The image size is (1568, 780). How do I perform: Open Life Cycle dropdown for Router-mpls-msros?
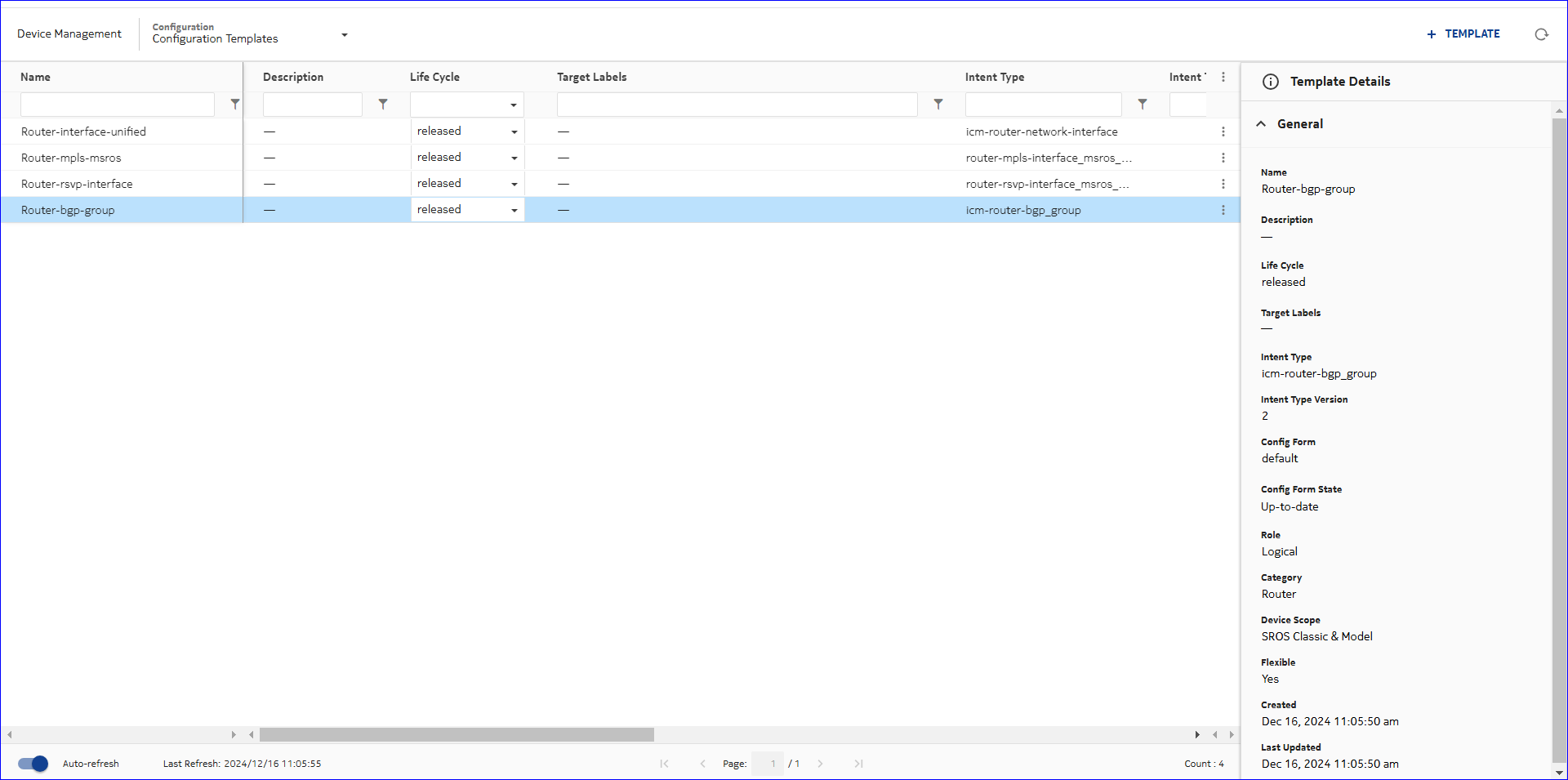[x=514, y=158]
